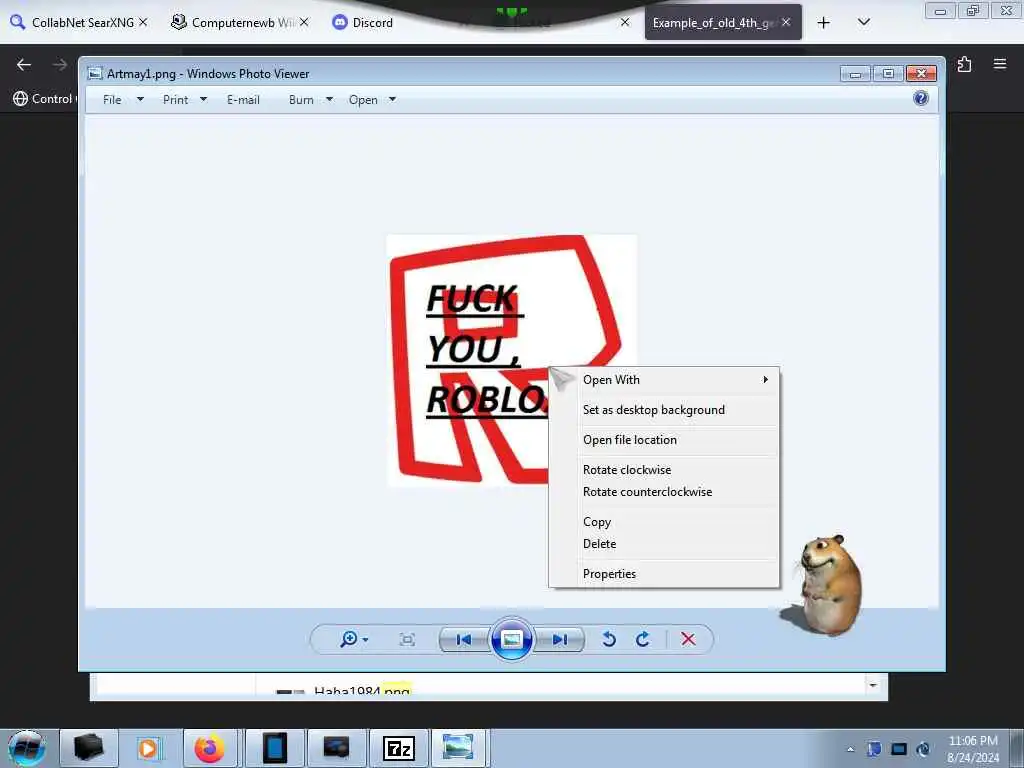Viewport: 1024px width, 768px height.
Task: Click the Control globe icon in browser bar
Action: pos(20,99)
